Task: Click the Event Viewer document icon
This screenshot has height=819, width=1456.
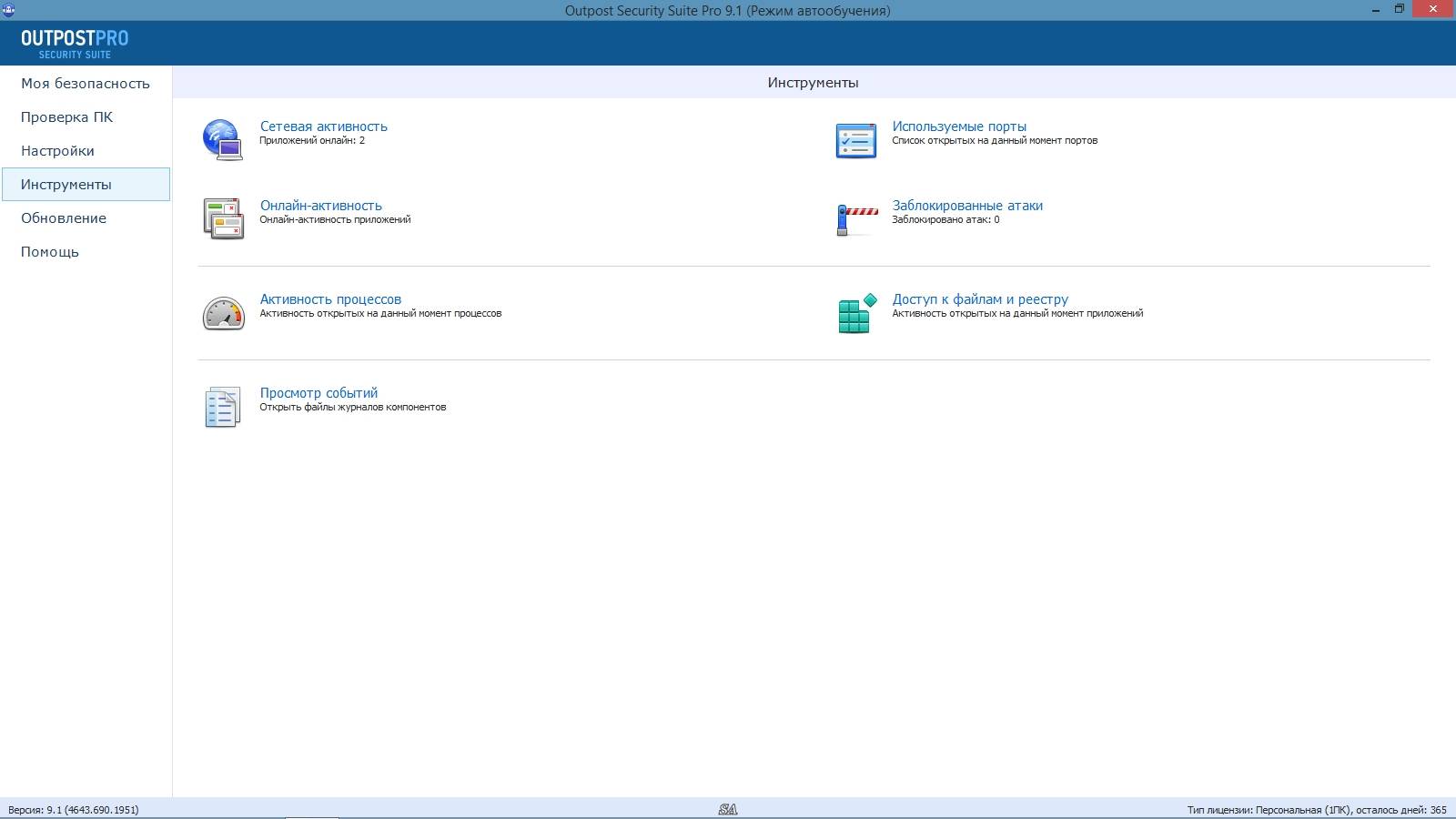Action: click(223, 407)
